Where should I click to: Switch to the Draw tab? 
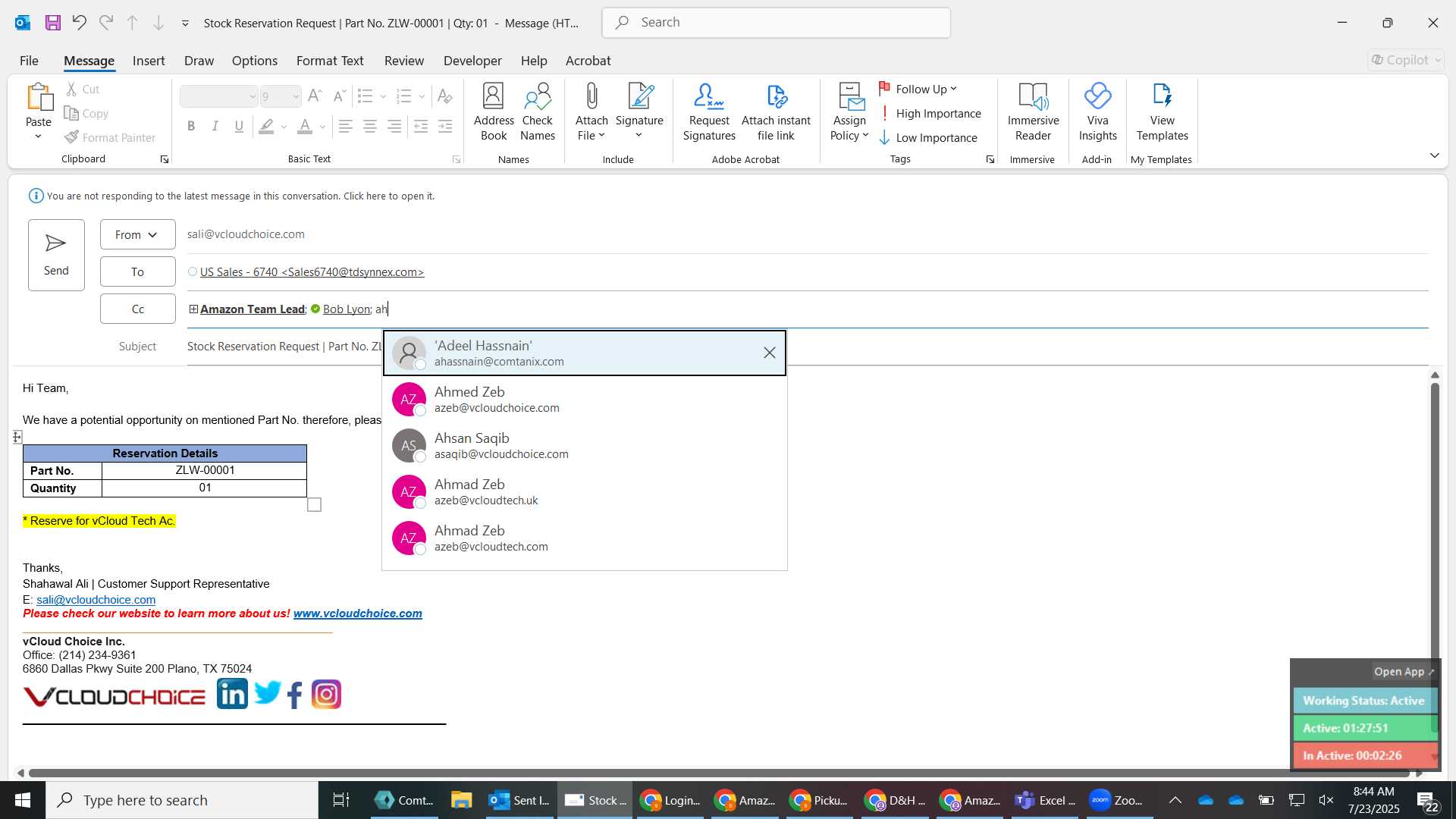coord(199,61)
